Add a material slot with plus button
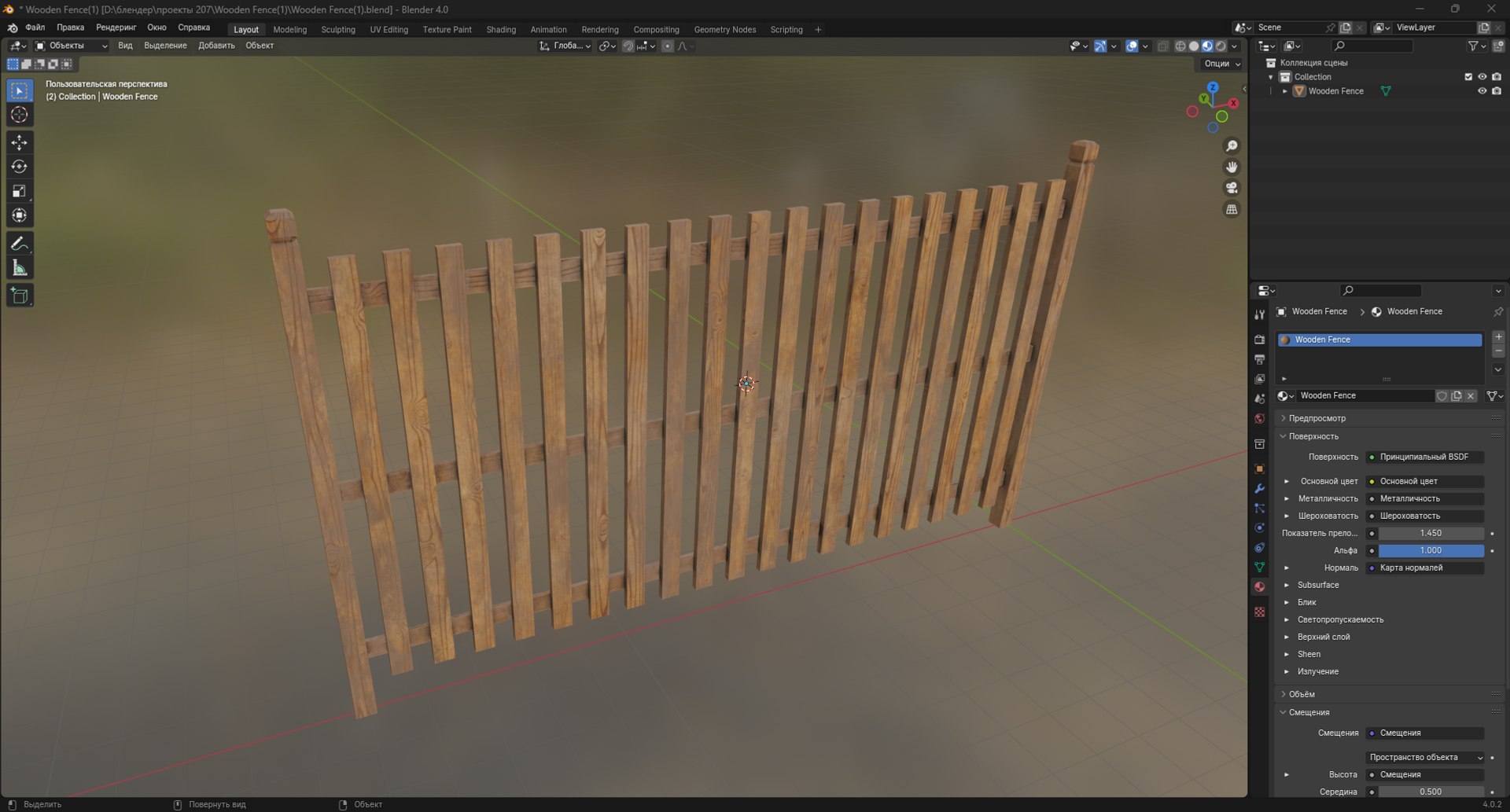 [1498, 337]
